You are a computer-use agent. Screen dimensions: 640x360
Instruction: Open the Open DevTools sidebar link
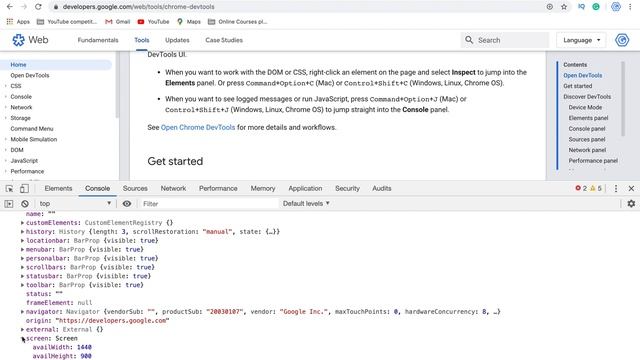pyautogui.click(x=30, y=76)
